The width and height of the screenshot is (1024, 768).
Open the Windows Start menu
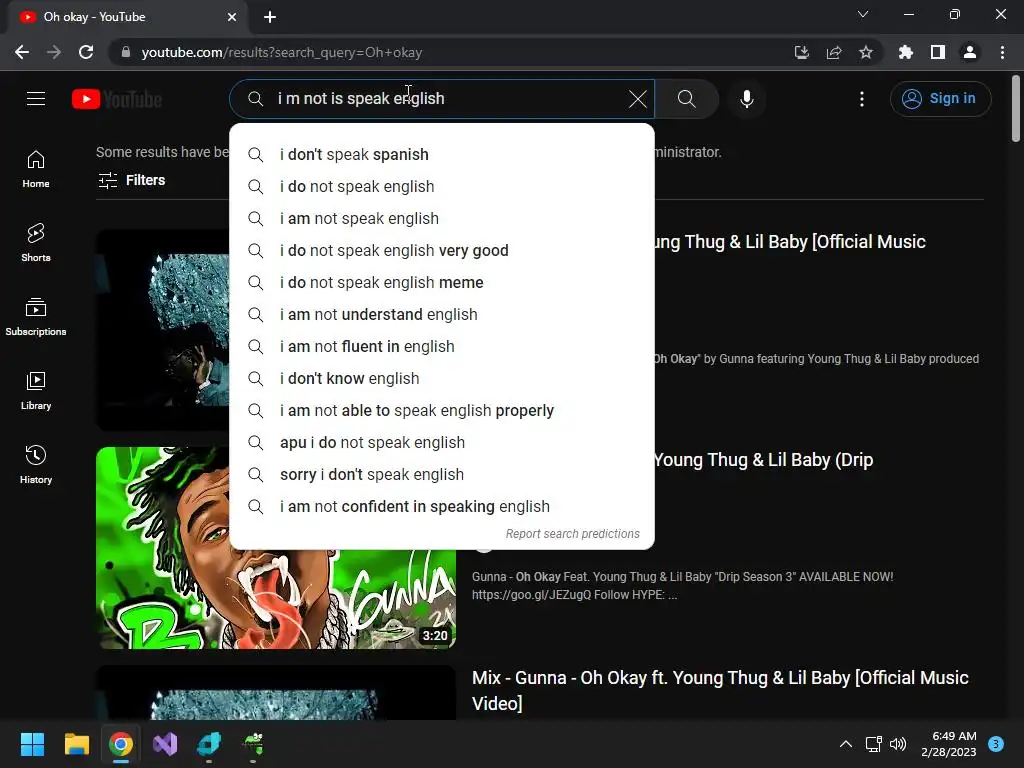point(32,744)
